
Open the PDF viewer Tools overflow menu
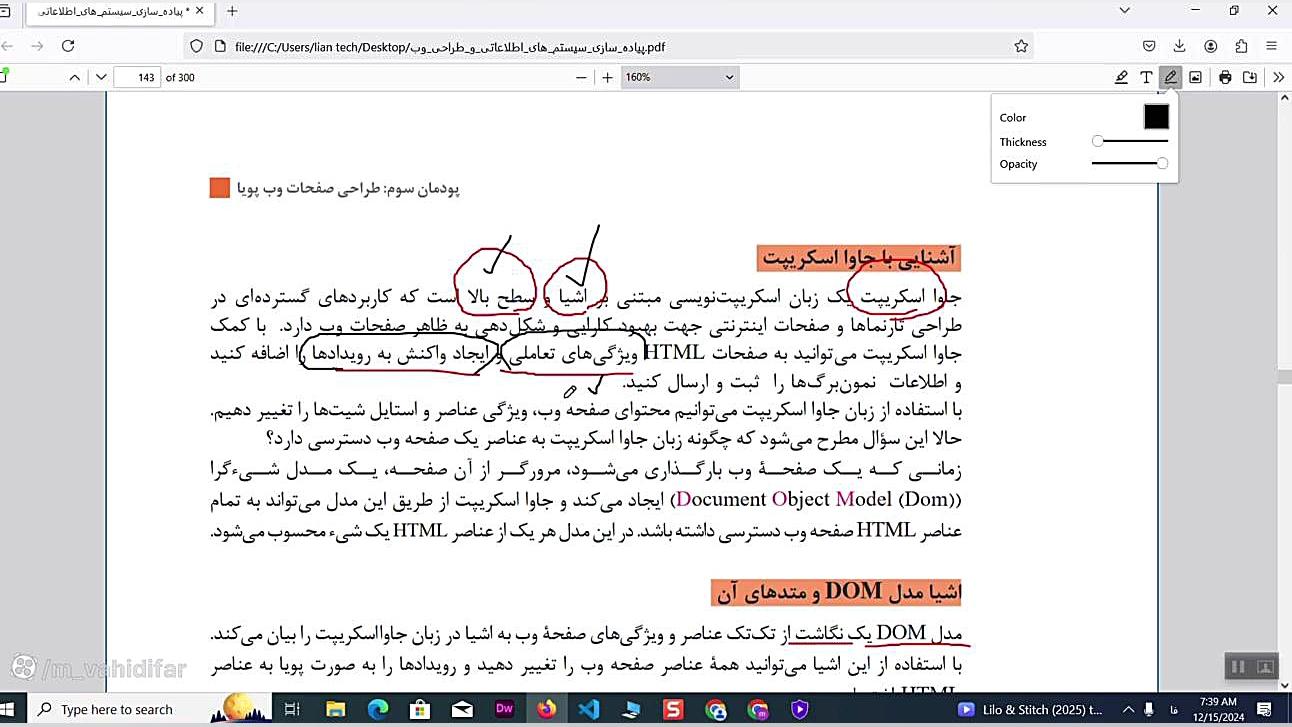point(1278,77)
